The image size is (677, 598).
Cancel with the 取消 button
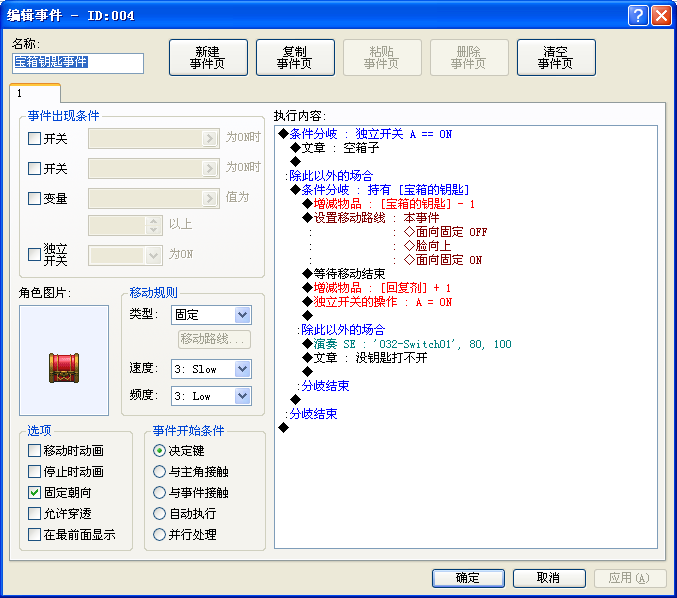(549, 578)
